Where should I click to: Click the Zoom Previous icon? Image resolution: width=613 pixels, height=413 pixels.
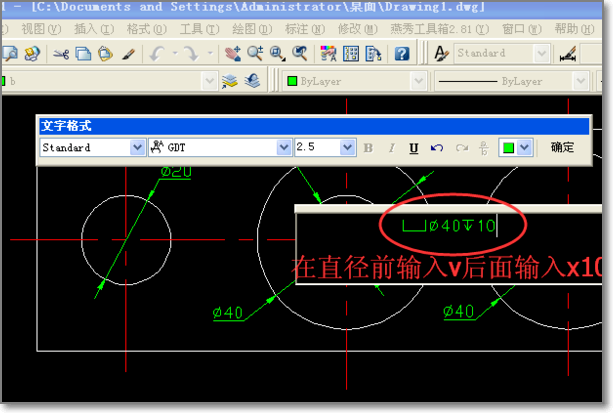point(300,54)
